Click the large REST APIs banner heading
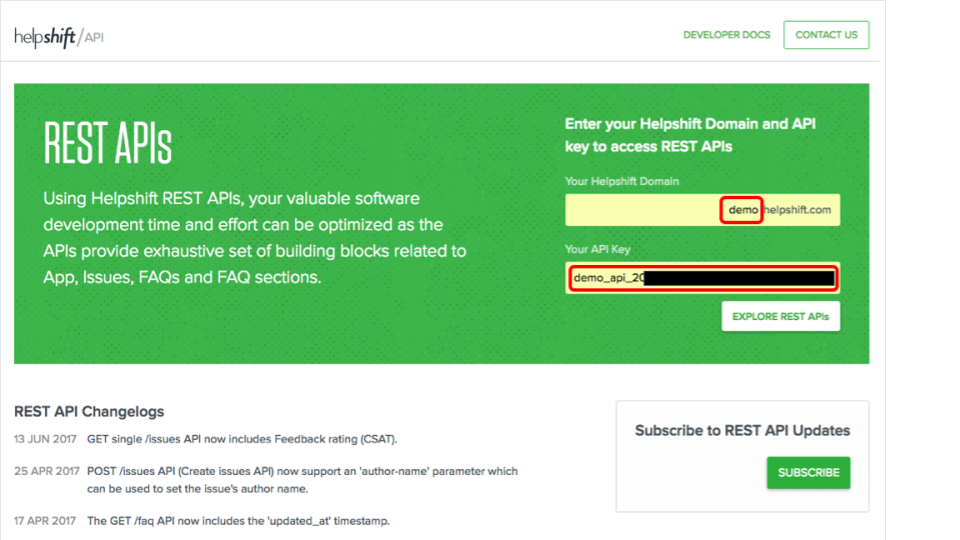960x540 pixels. tap(108, 145)
